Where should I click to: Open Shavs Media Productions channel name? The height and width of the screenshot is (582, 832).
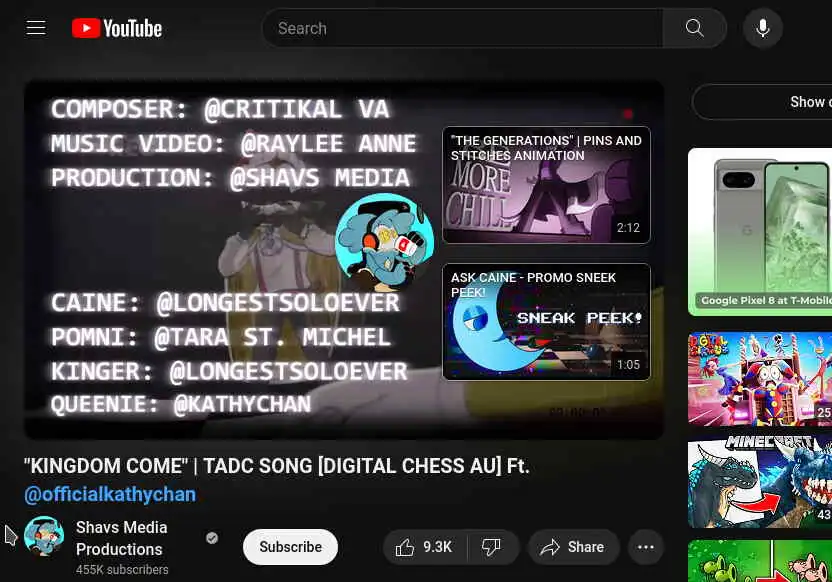[x=122, y=538]
